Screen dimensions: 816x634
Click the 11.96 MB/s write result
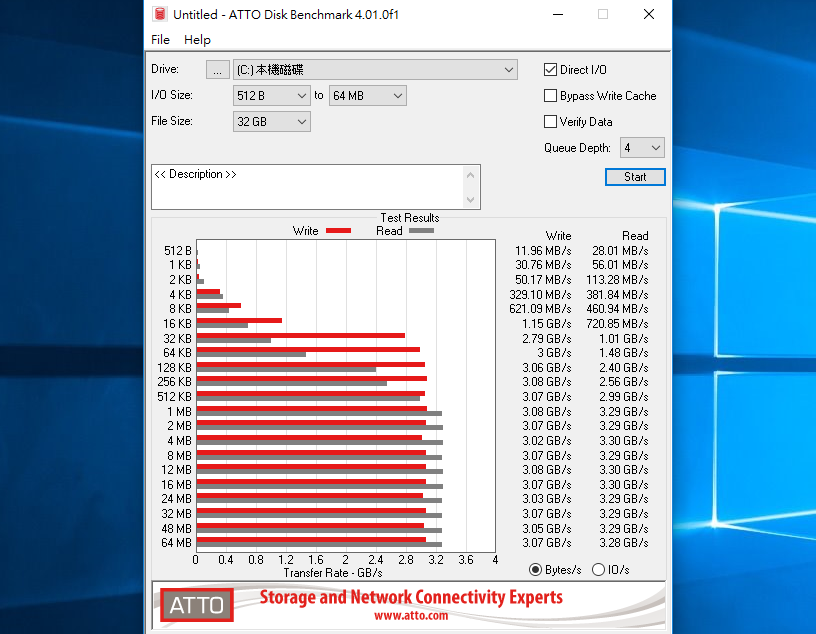tap(543, 251)
